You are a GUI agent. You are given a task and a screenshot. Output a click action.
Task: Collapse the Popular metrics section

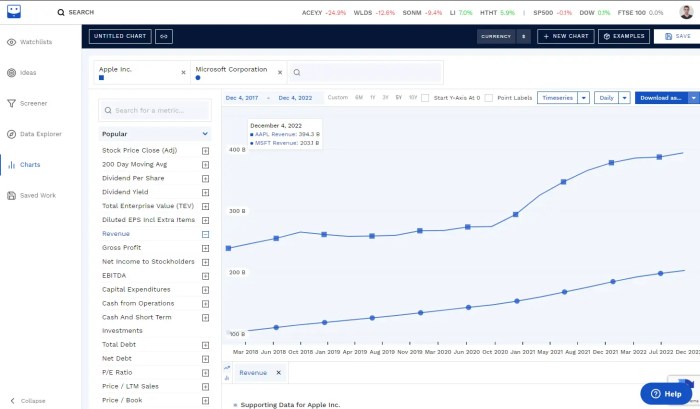pos(205,134)
